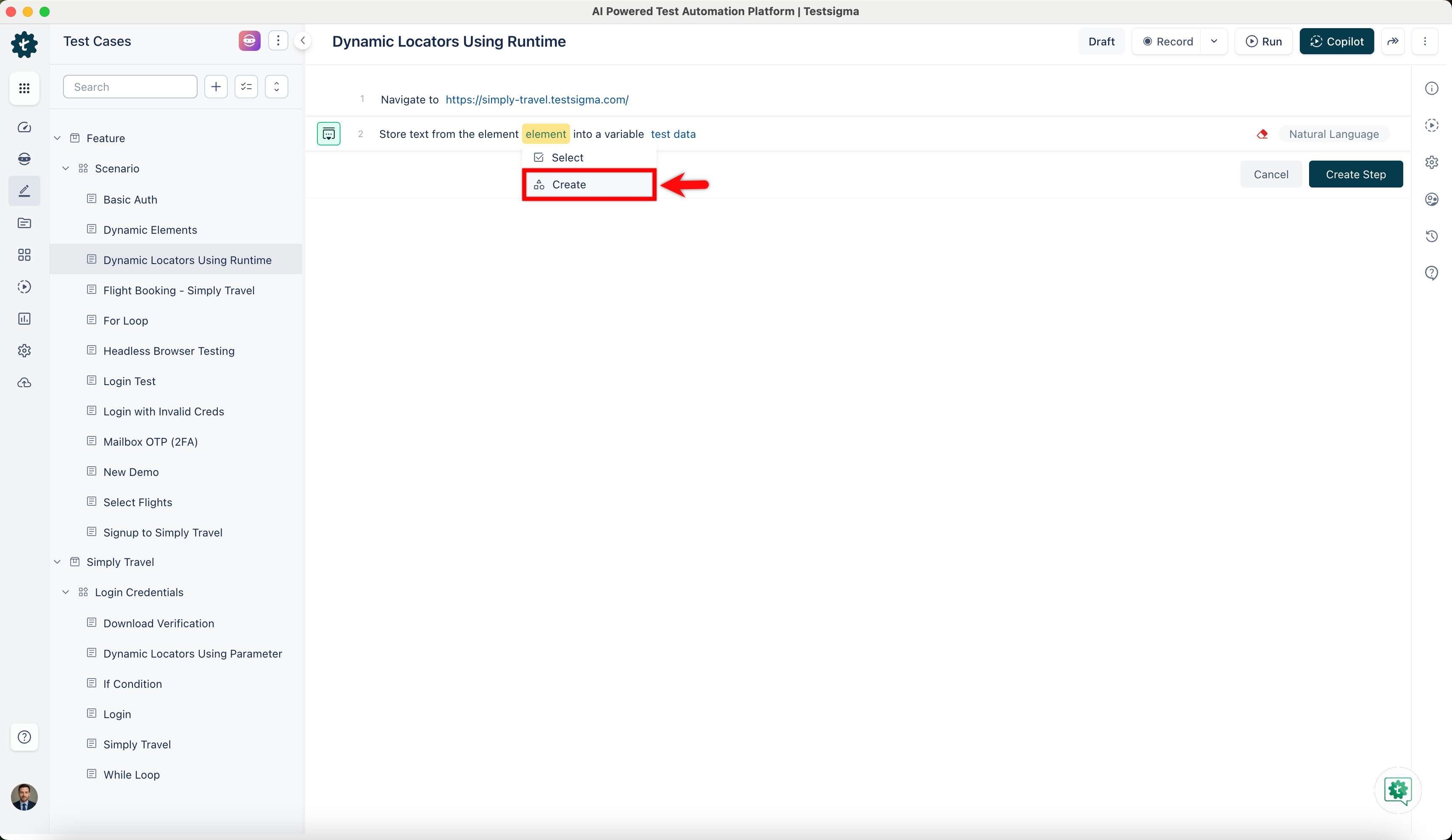Open the card list icon in sidebar
Image resolution: width=1452 pixels, height=840 pixels.
tap(24, 223)
